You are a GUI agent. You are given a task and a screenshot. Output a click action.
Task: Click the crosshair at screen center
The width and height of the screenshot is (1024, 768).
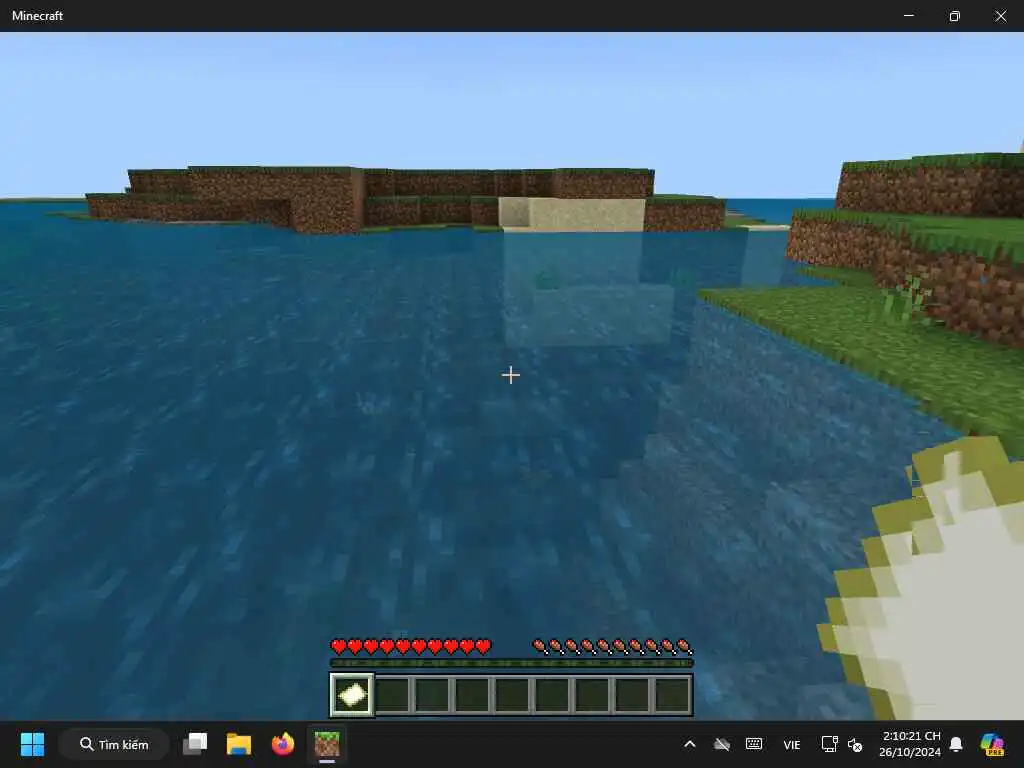(x=511, y=375)
